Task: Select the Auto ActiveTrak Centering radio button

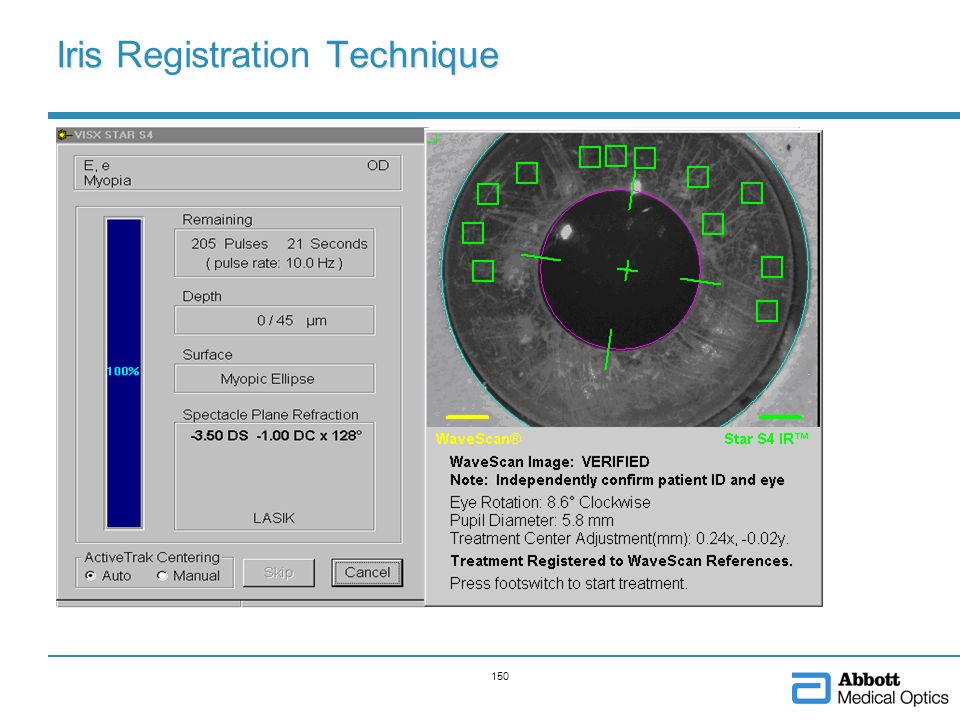Action: click(91, 576)
